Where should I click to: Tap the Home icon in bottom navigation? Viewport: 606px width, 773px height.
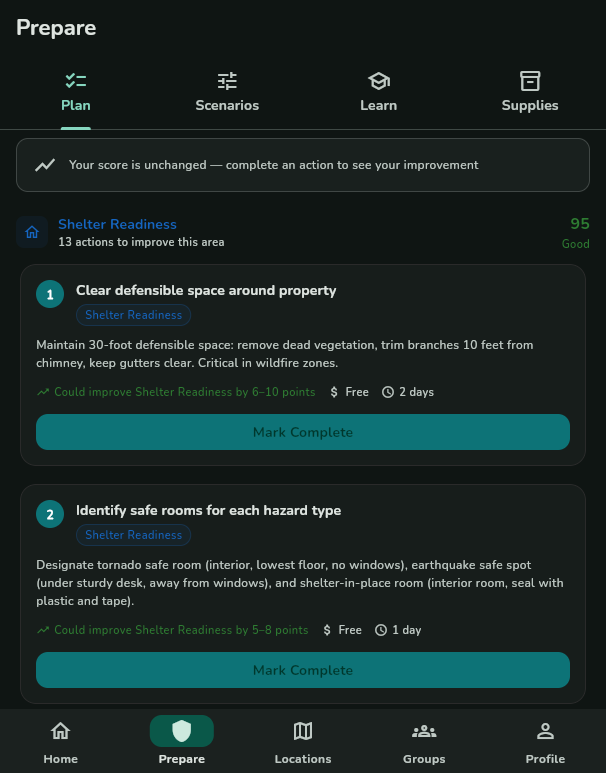tap(61, 731)
